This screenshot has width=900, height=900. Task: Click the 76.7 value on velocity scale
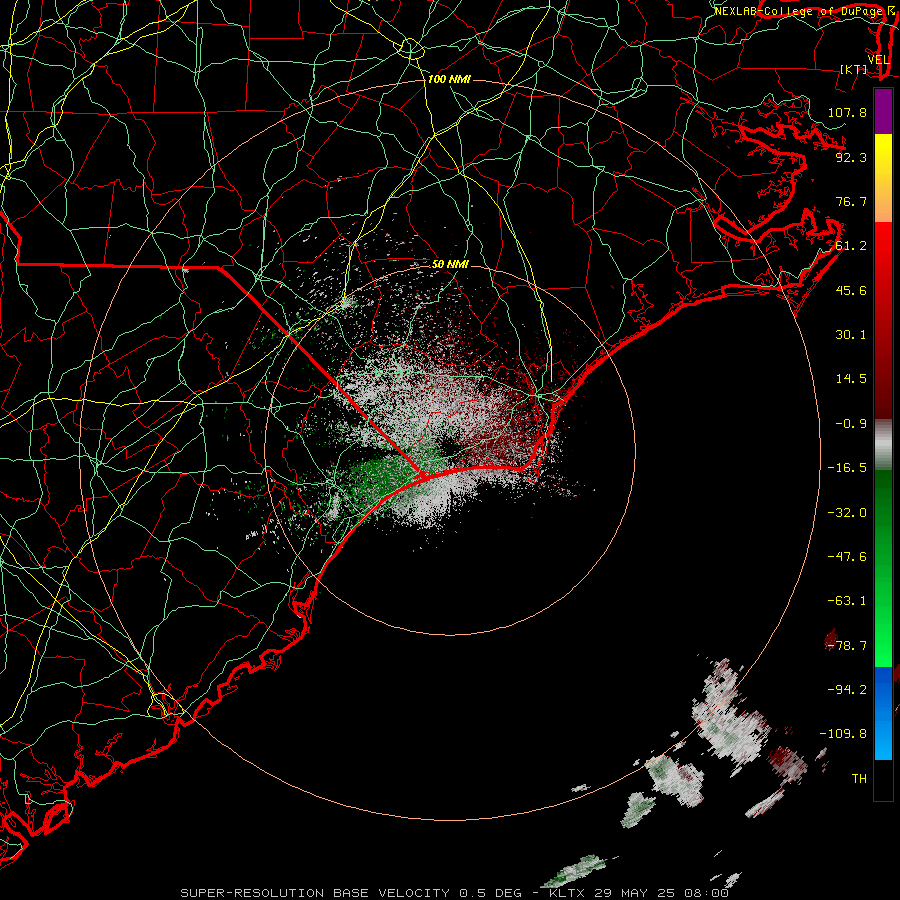click(851, 201)
